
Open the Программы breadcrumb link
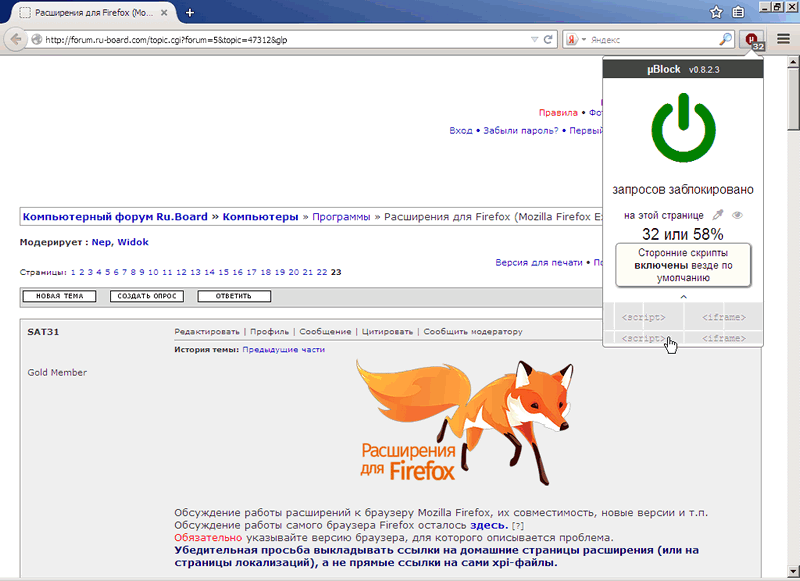341,217
